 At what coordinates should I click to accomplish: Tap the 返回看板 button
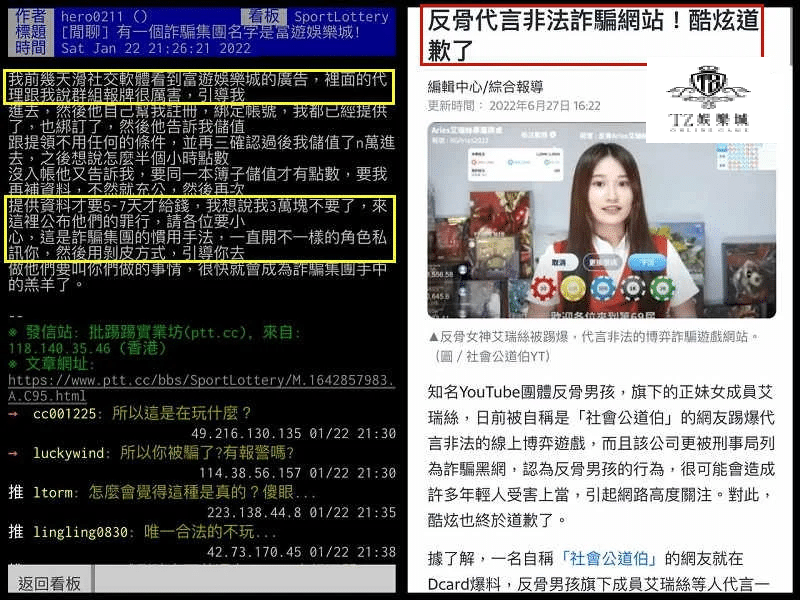tap(49, 582)
